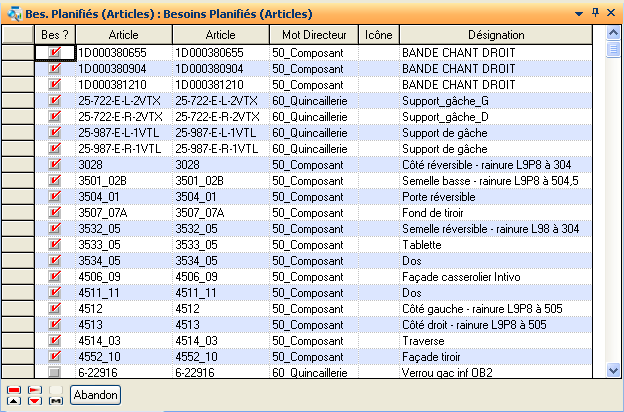The height and width of the screenshot is (412, 624).
Task: Check the Bes ? box for 6-22916
Action: pyautogui.click(x=55, y=372)
